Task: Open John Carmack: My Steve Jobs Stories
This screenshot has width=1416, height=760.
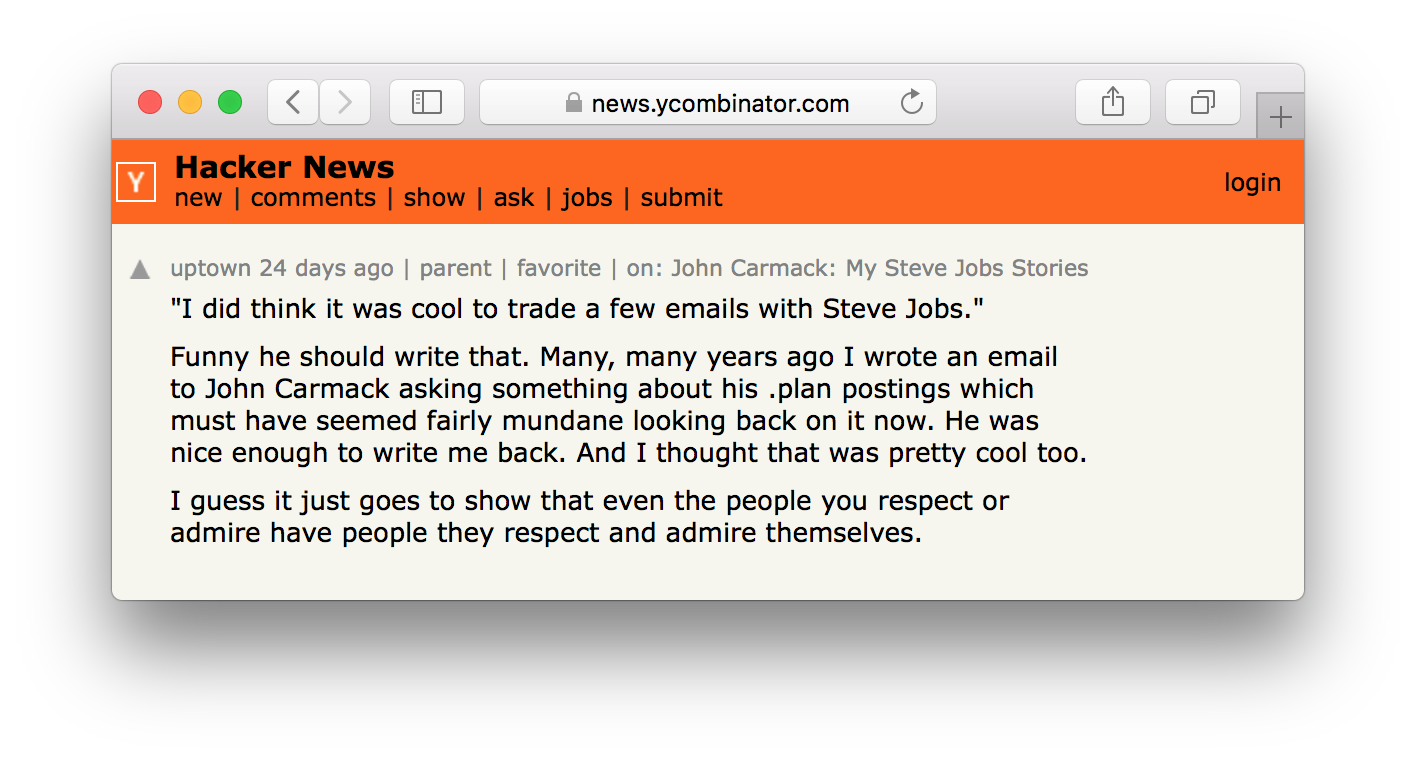Action: tap(879, 268)
